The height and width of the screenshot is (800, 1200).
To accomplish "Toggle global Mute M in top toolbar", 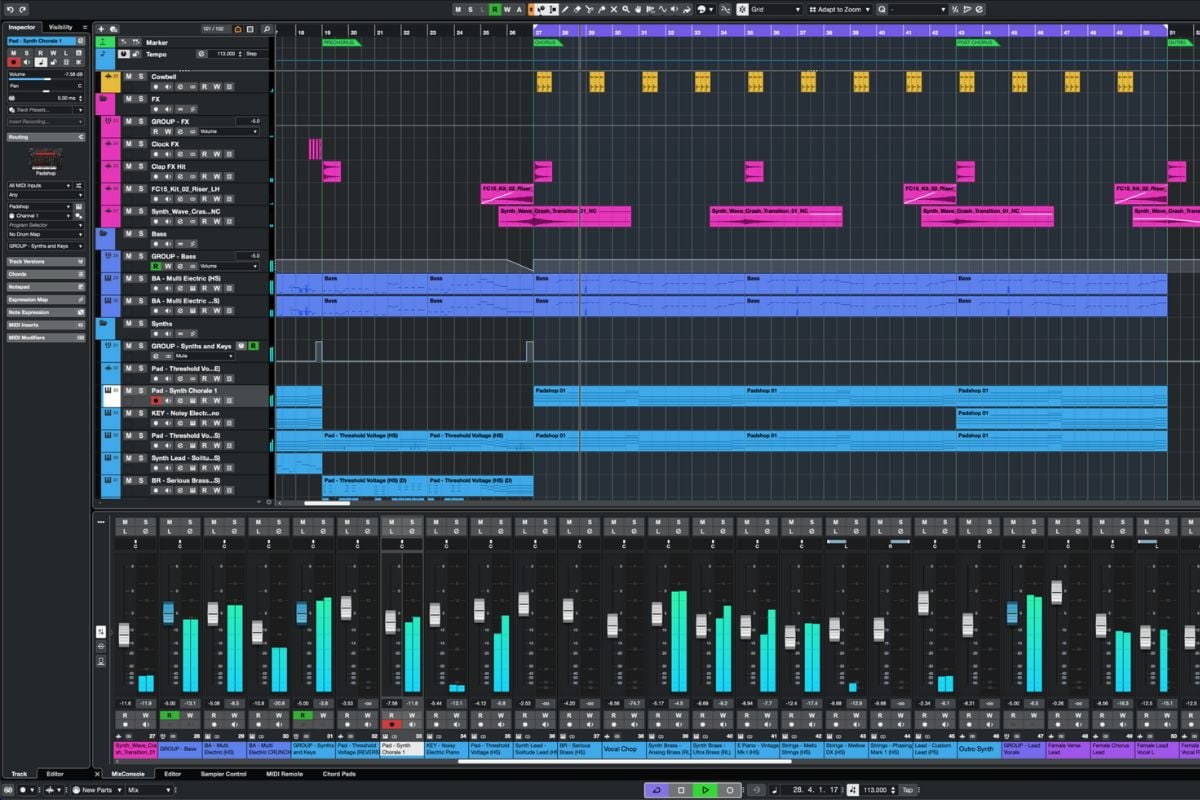I will (x=458, y=9).
